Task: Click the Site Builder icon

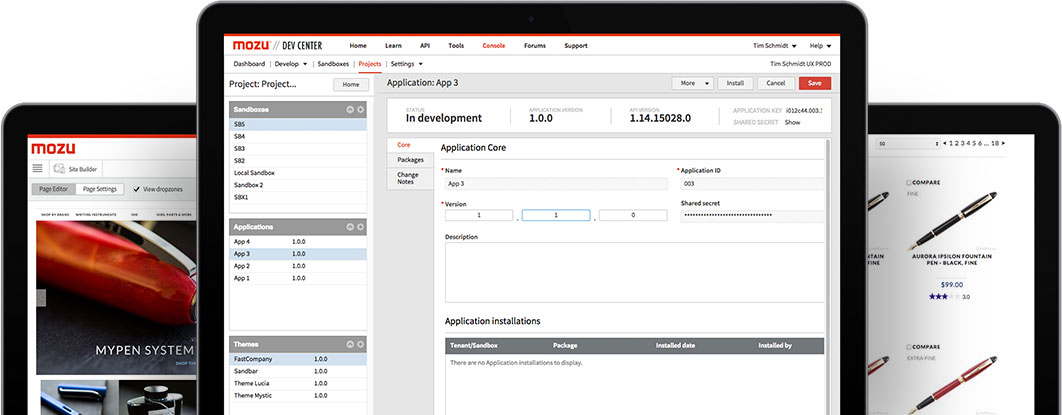Action: 60,169
